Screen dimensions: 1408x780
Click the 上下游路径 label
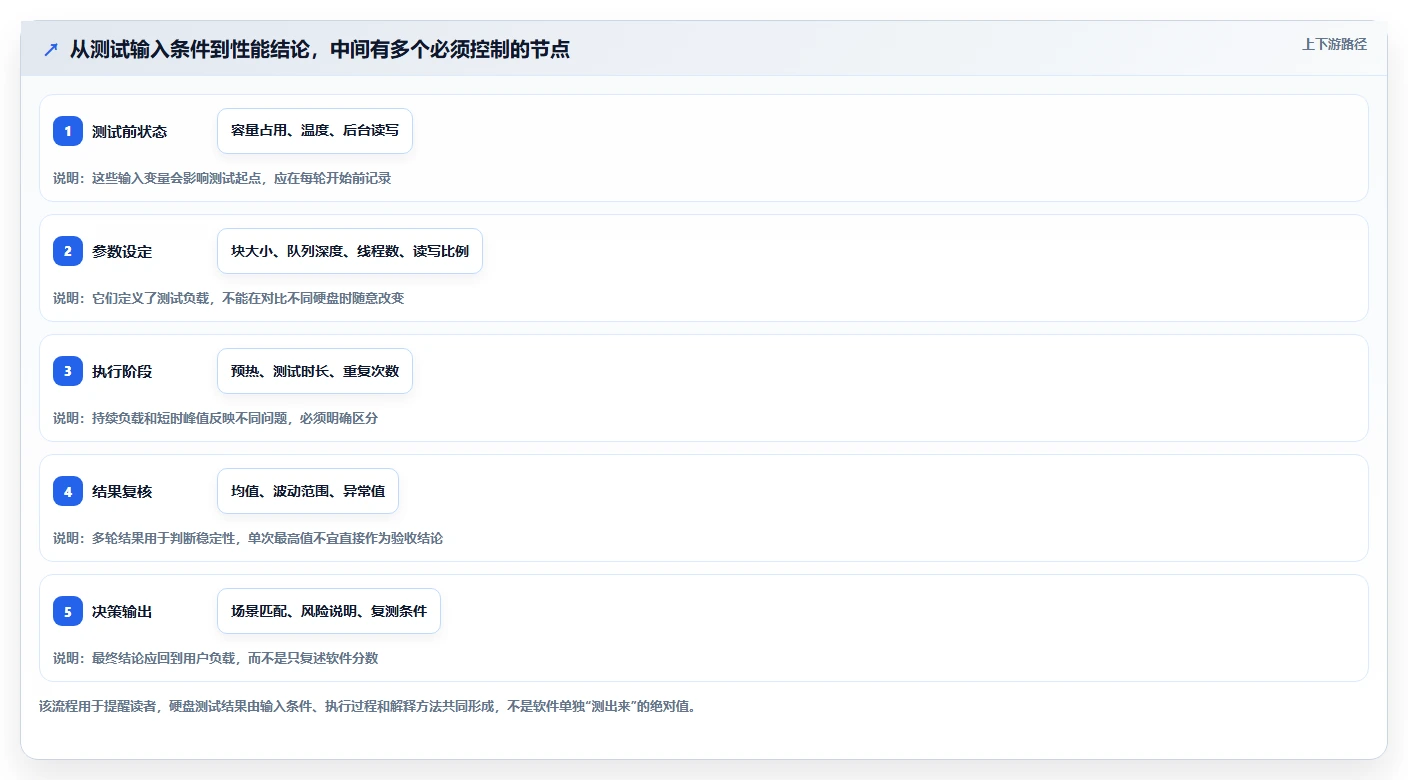tap(1334, 44)
